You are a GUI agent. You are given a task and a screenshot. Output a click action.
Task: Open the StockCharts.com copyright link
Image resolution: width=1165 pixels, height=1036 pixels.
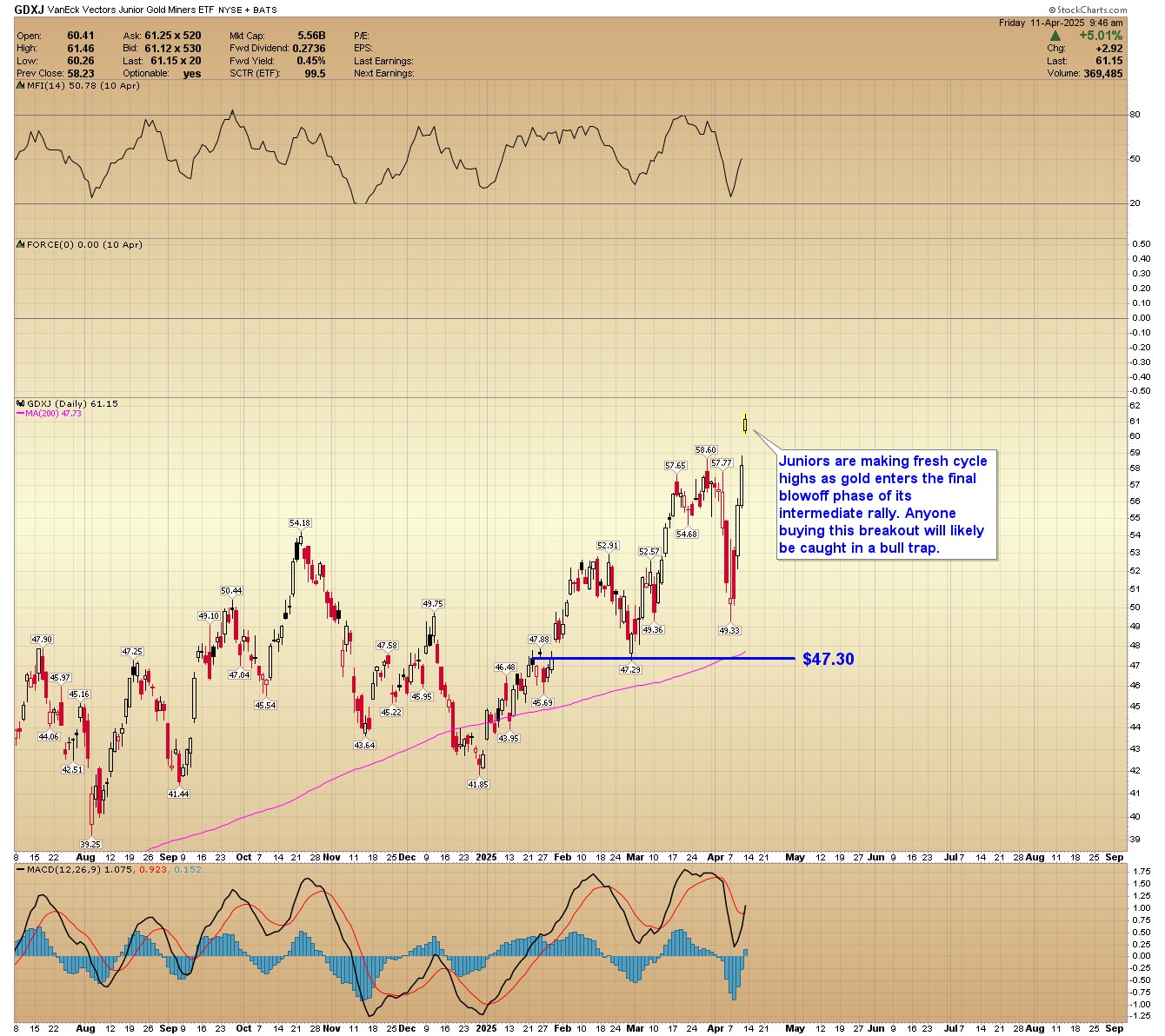[x=1086, y=10]
